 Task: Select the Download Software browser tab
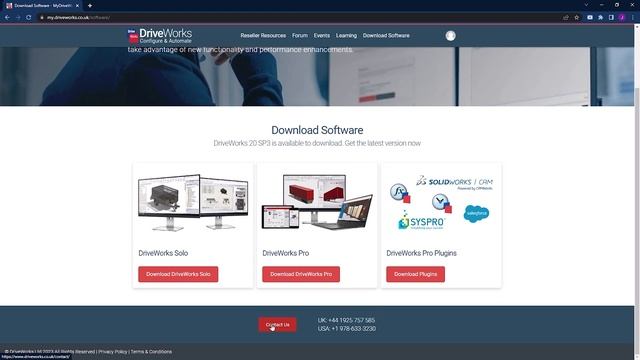[42, 6]
